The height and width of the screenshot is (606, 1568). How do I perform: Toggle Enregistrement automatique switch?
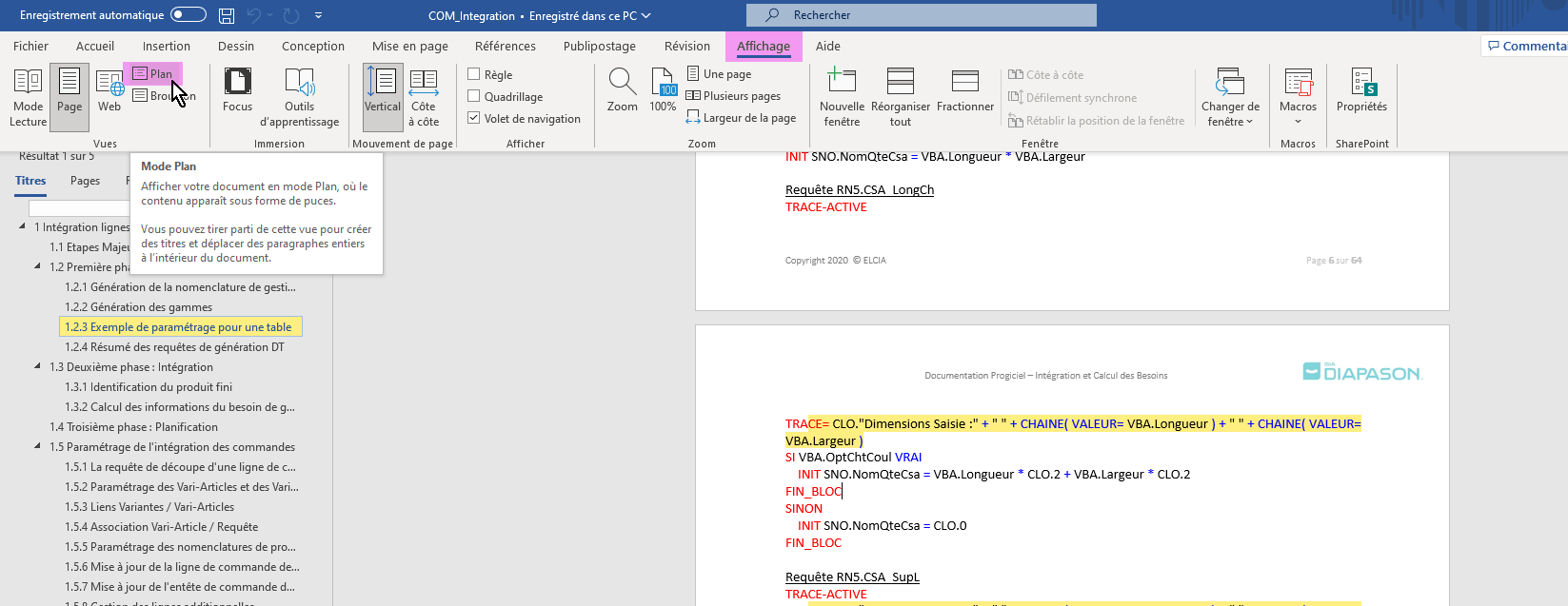(189, 14)
